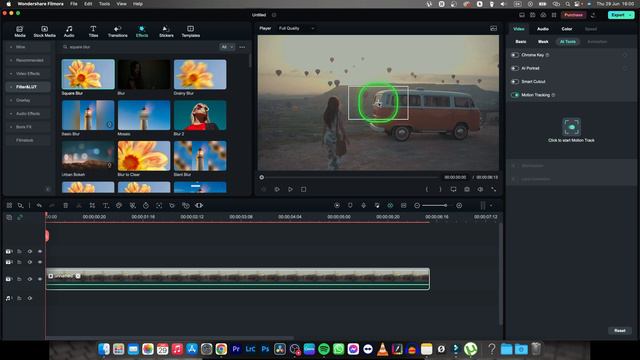This screenshot has height=360, width=640.
Task: Hide the top video track eye icon
Action: click(x=40, y=251)
